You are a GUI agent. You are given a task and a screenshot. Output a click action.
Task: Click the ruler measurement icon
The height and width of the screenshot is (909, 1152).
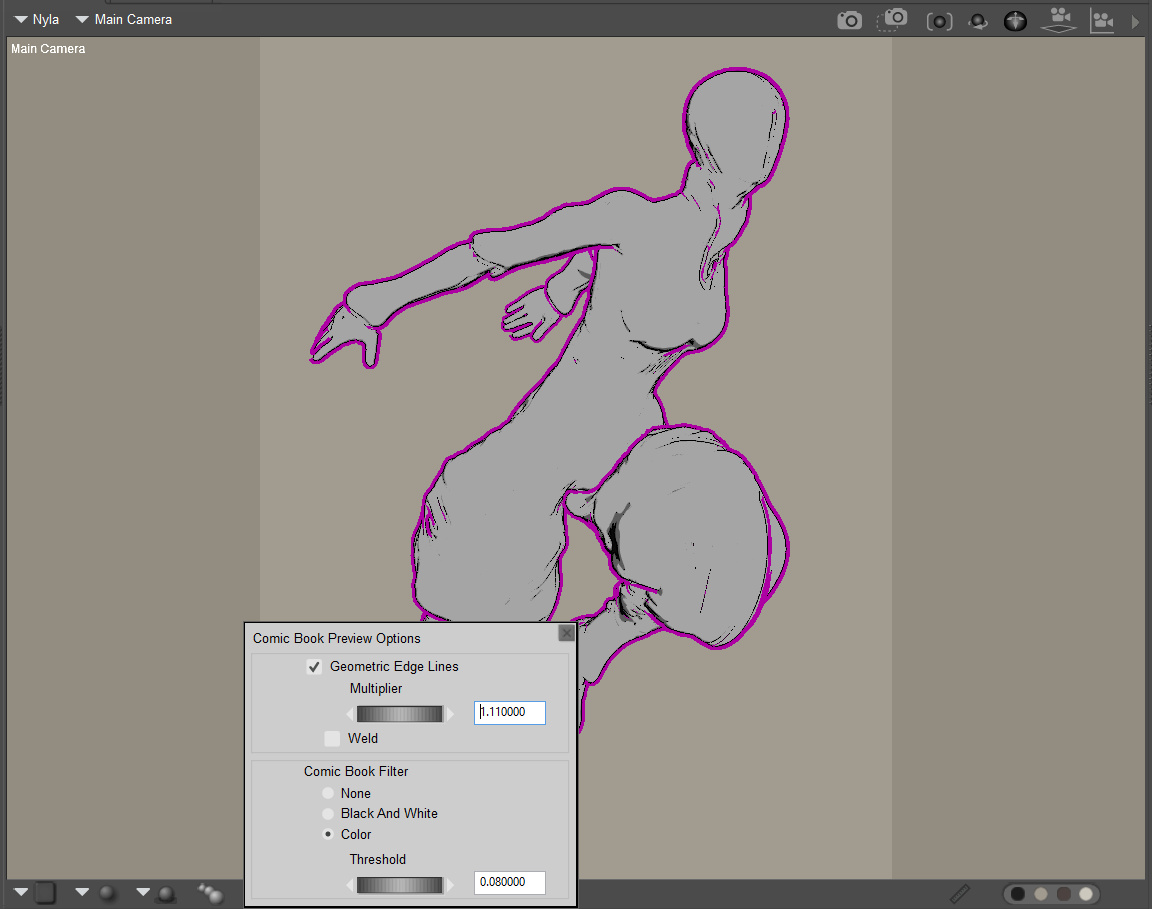tap(960, 893)
